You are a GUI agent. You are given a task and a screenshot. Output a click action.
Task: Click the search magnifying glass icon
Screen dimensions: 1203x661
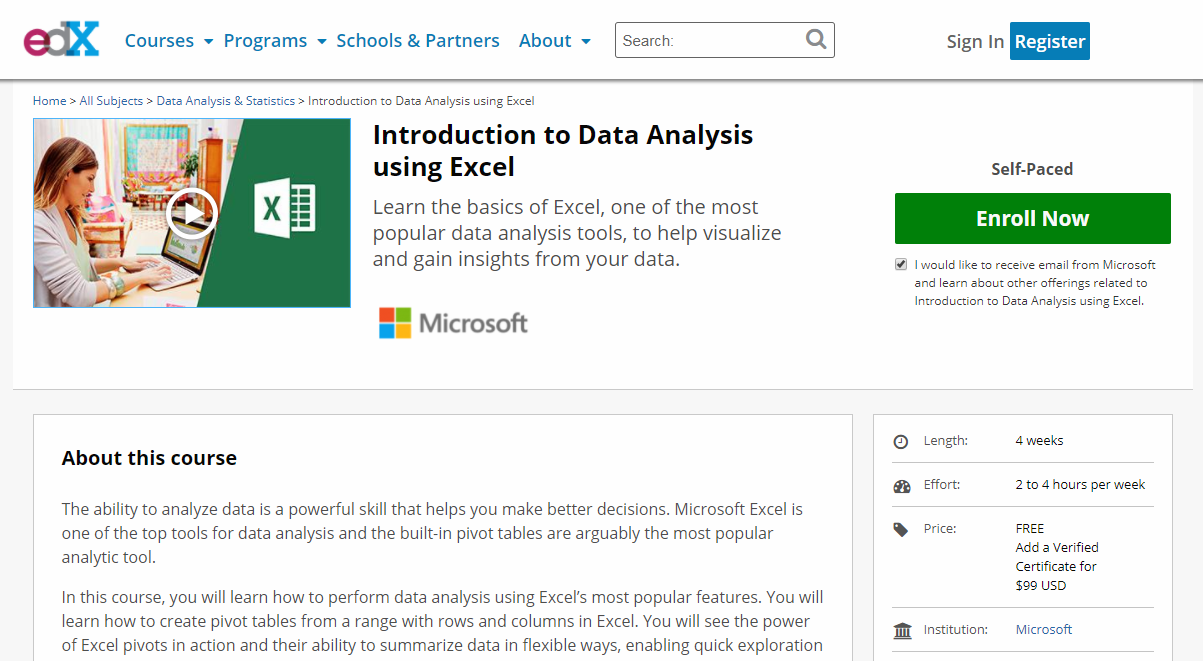[x=815, y=39]
